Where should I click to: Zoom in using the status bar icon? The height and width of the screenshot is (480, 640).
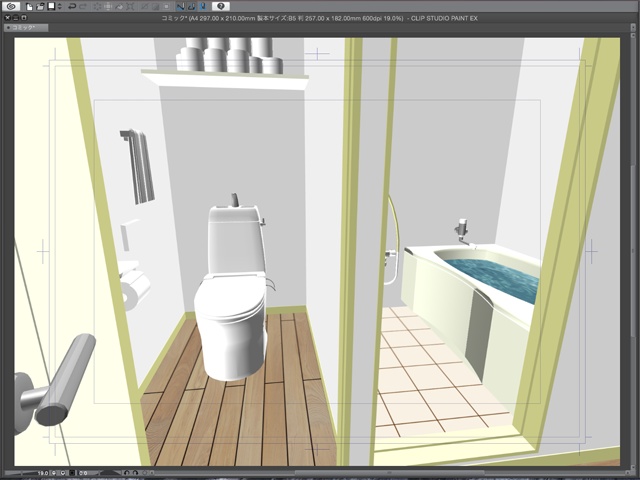click(63, 473)
